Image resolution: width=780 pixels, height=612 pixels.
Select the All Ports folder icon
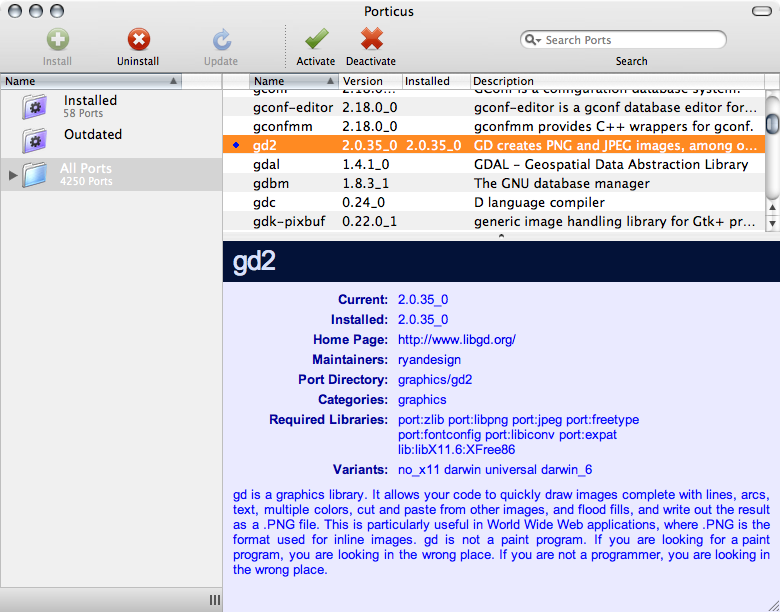[34, 175]
